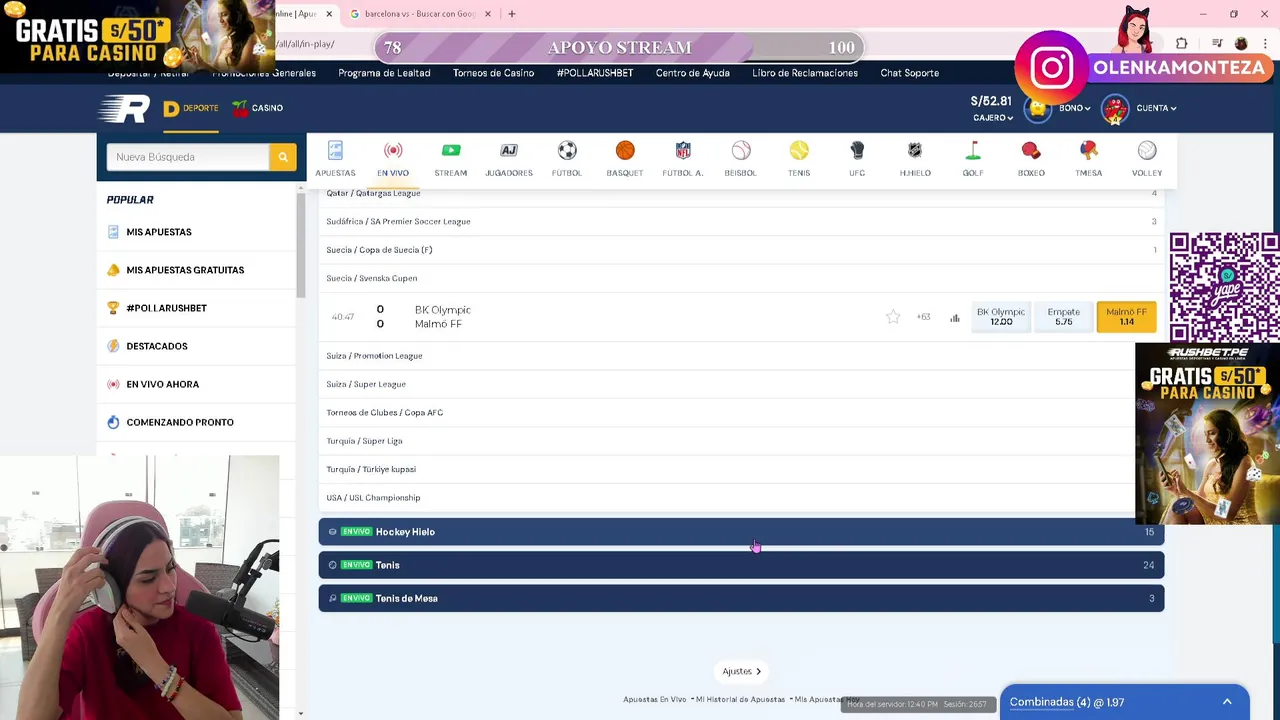Expand the Cuenta dropdown

(1156, 108)
